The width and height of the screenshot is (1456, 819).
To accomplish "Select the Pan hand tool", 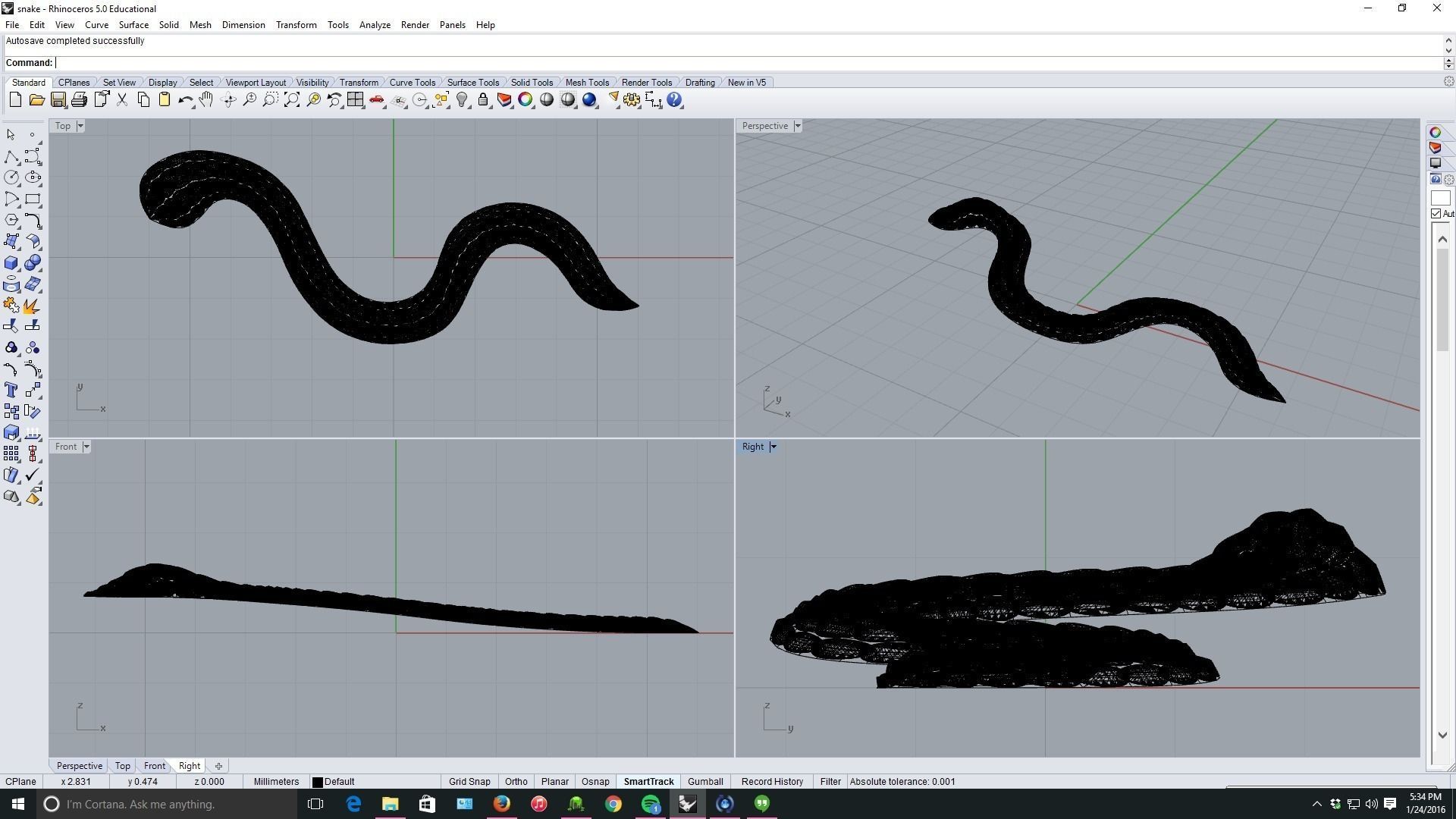I will (x=206, y=100).
